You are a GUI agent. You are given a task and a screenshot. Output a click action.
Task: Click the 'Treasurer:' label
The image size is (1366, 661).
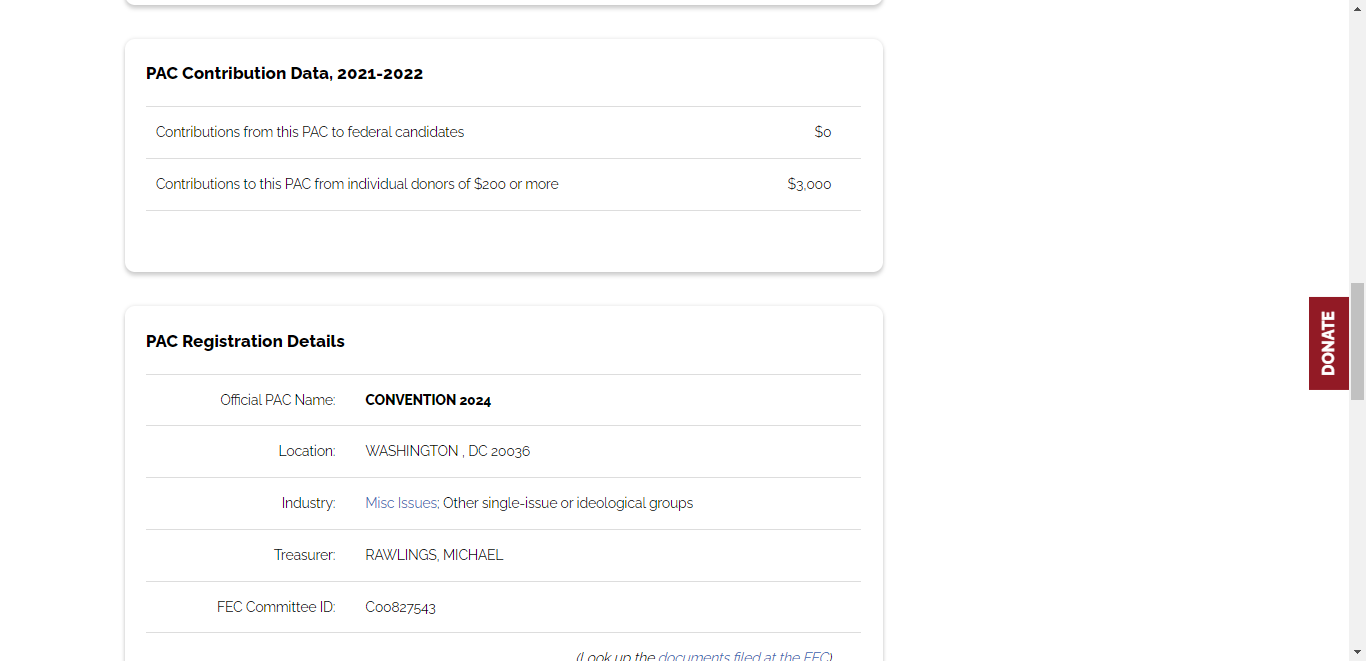[x=305, y=555]
